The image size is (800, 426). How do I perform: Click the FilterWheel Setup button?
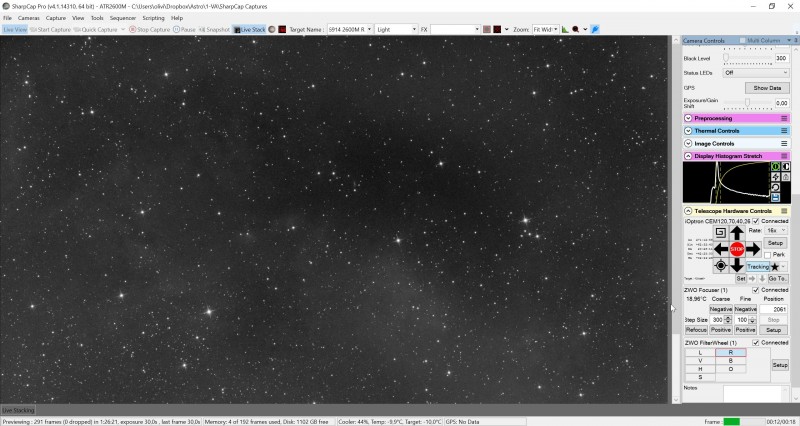coord(780,365)
